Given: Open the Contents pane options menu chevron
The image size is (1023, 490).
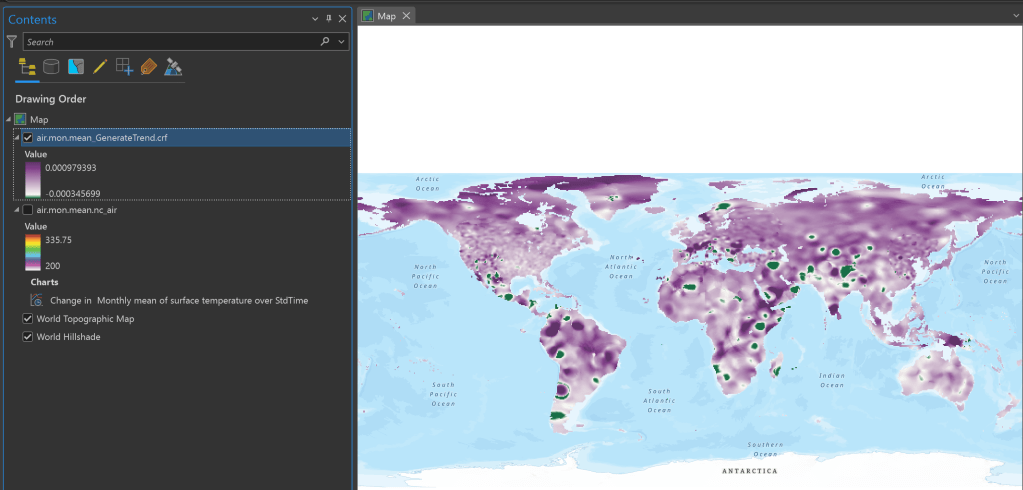Looking at the screenshot, I should (315, 19).
